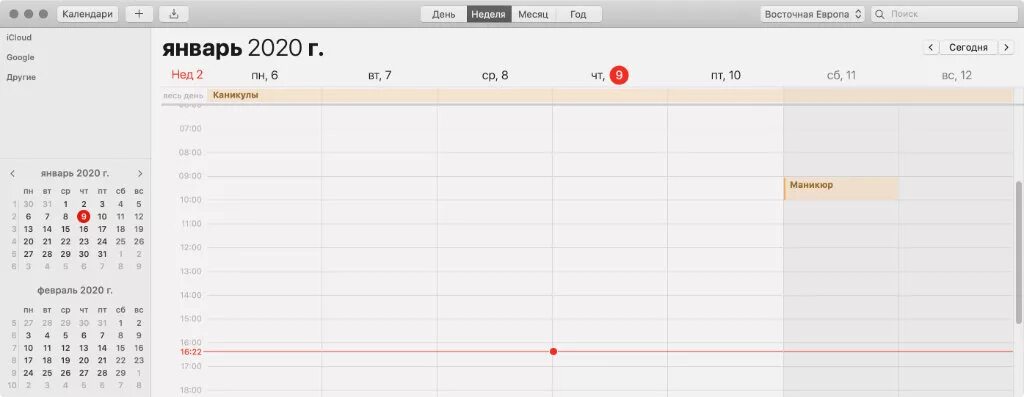Image resolution: width=1024 pixels, height=397 pixels.
Task: Click the Нед 2 week number label
Action: tap(187, 75)
